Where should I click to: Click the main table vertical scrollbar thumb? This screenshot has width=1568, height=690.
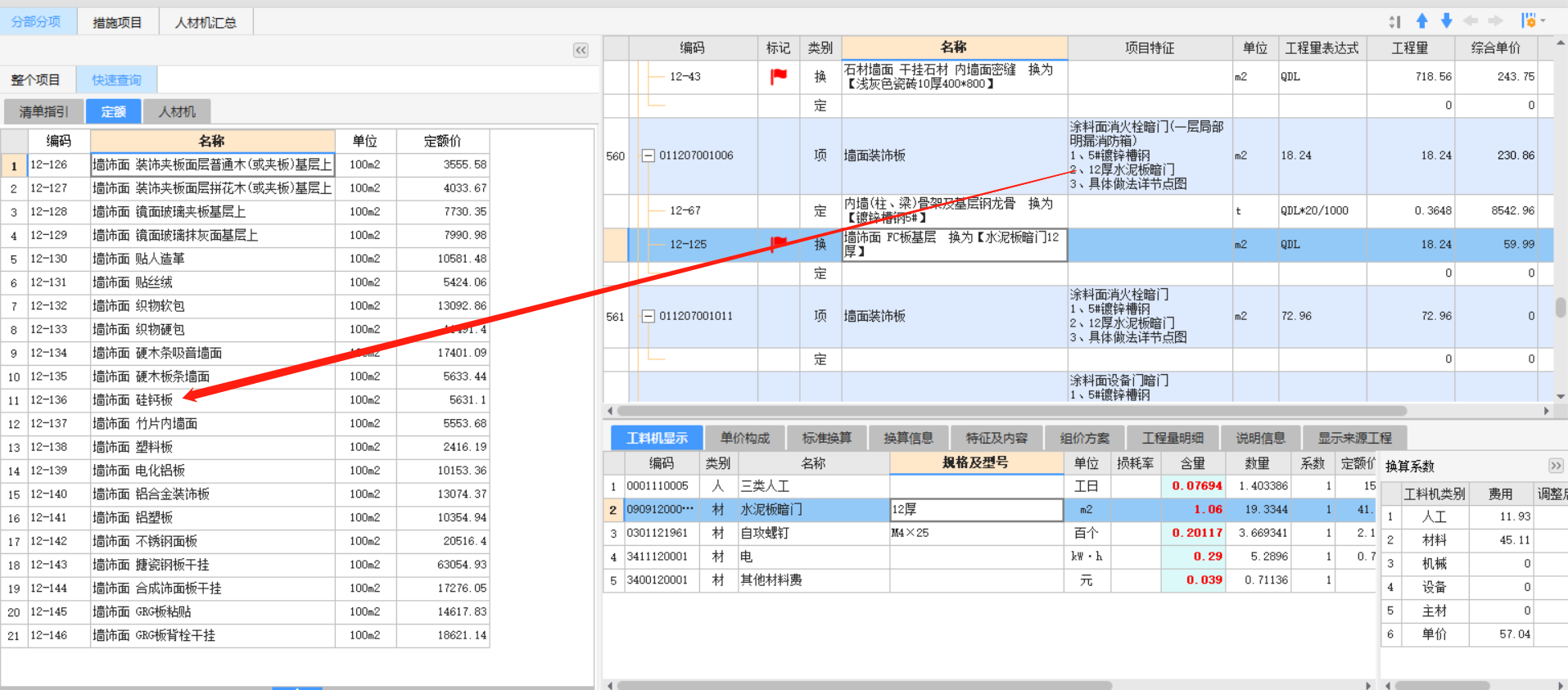click(x=1561, y=308)
